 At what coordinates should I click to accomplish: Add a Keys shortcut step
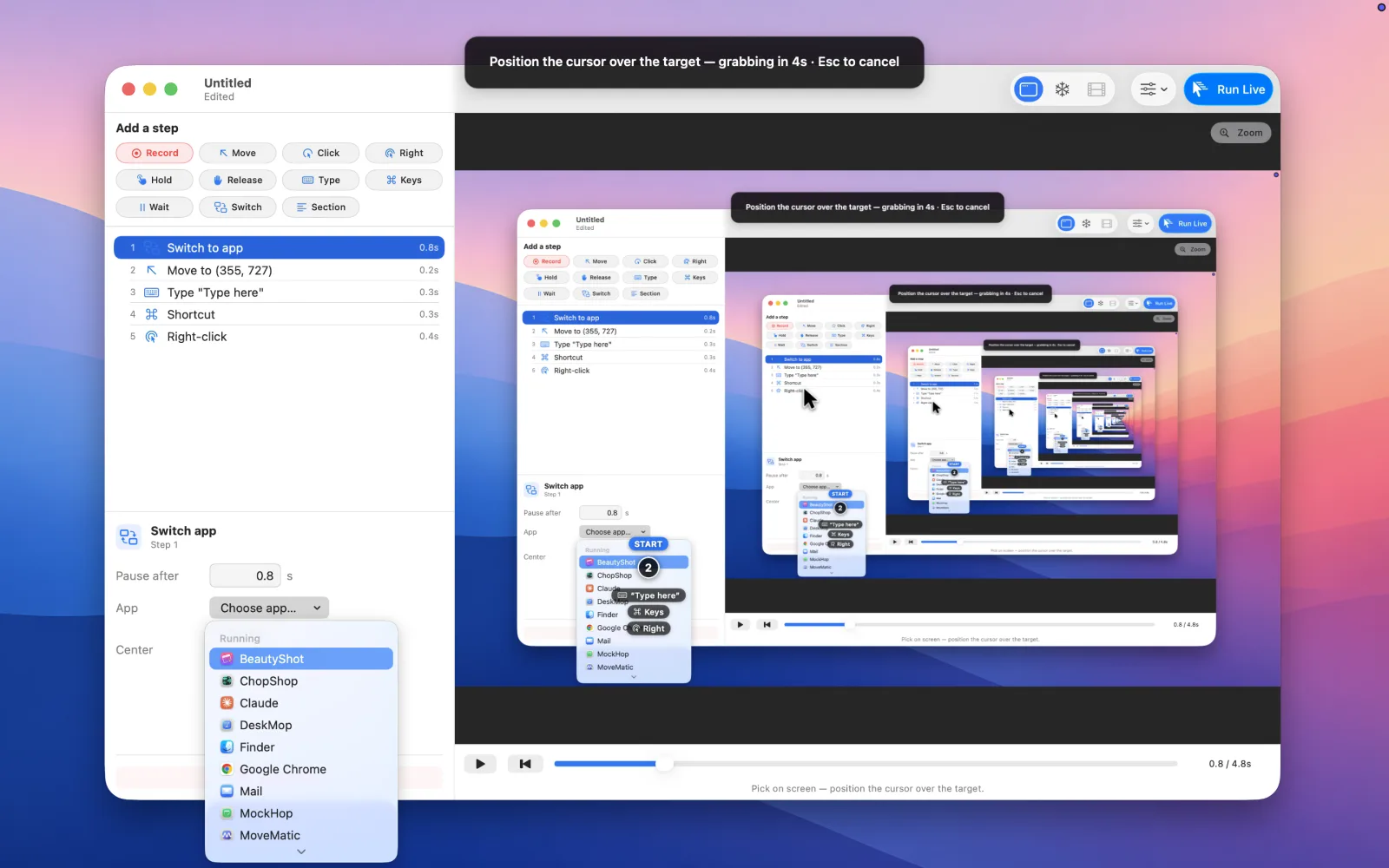(x=404, y=180)
